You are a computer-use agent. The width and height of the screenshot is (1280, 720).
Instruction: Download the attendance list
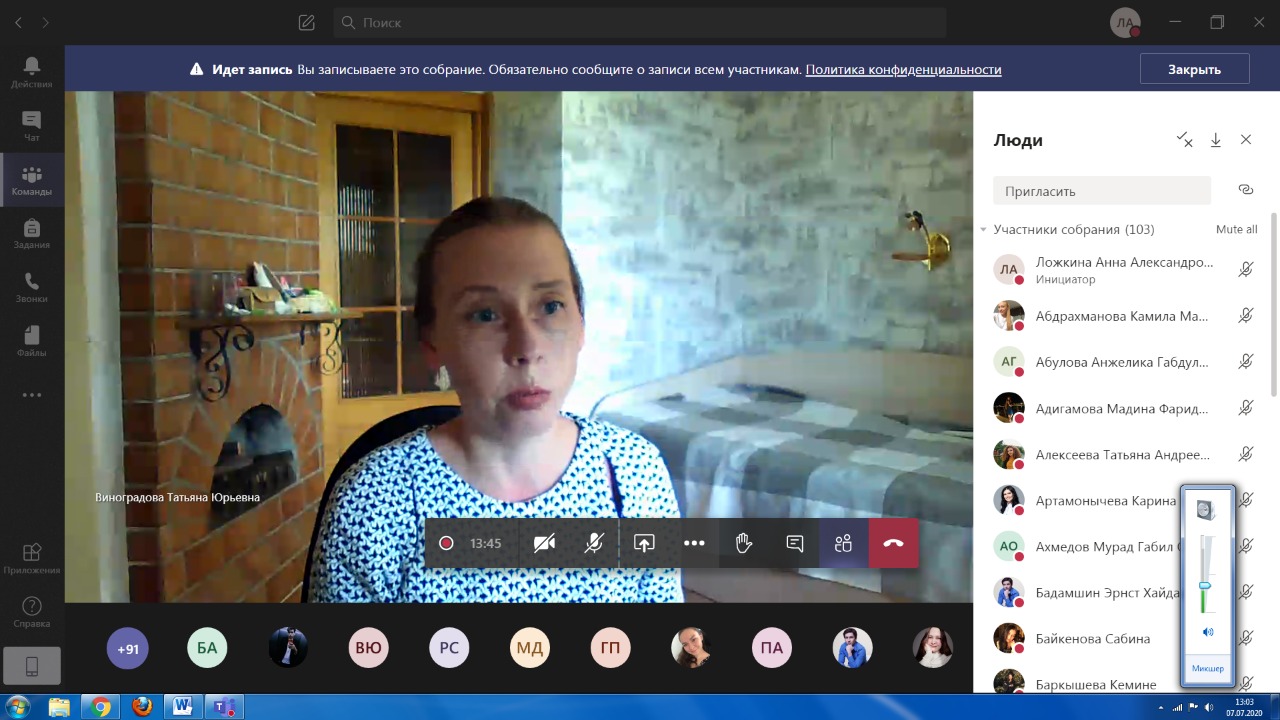tap(1215, 140)
